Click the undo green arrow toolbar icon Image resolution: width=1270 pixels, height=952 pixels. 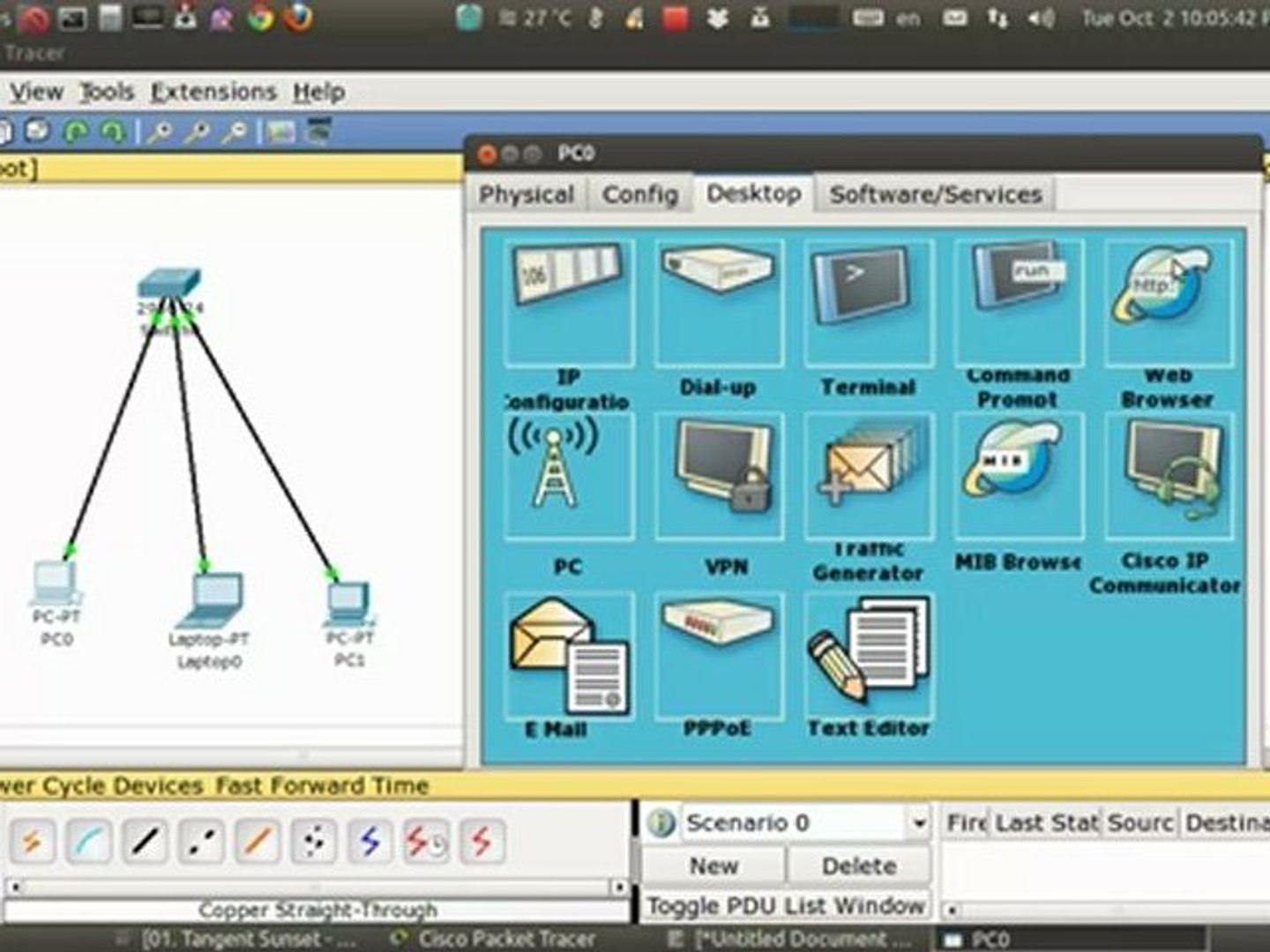click(76, 132)
